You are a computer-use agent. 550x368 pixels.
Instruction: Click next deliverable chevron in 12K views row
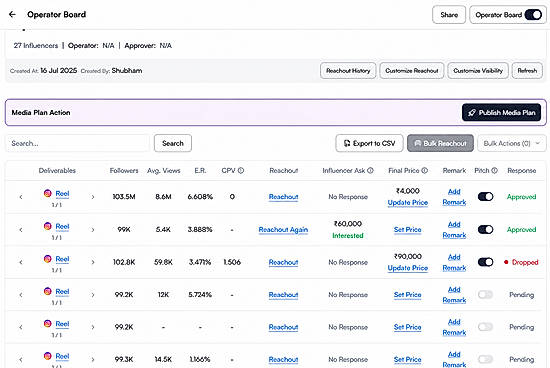point(93,295)
